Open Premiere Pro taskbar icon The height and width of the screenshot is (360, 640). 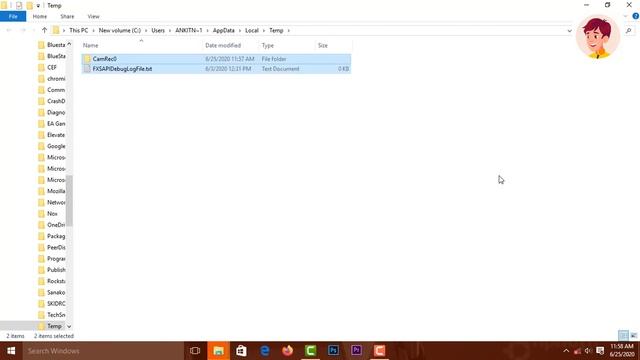click(356, 351)
